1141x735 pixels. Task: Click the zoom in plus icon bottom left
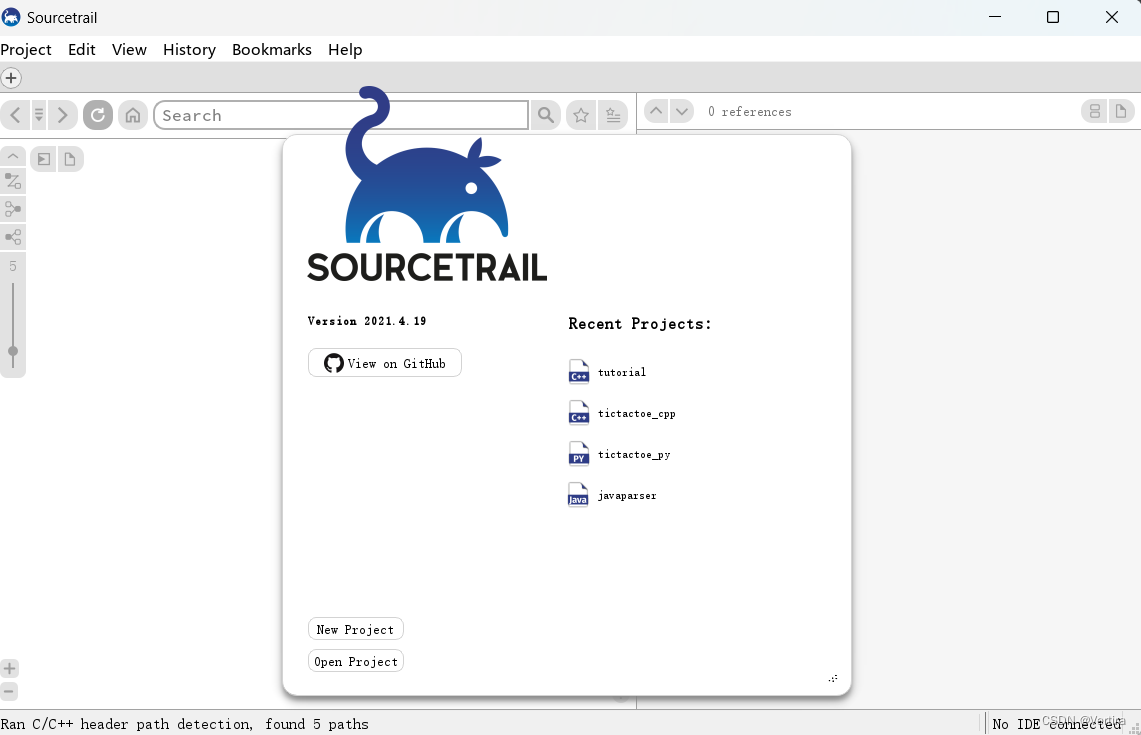click(9, 667)
